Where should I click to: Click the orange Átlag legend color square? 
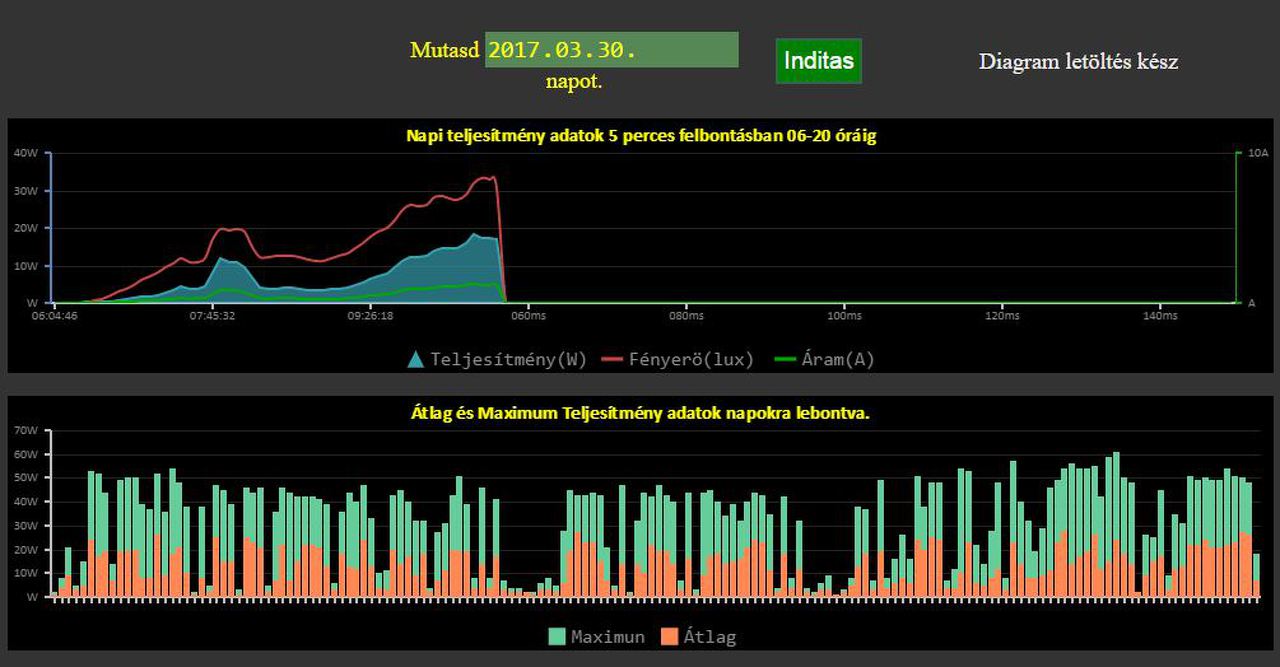coord(670,637)
